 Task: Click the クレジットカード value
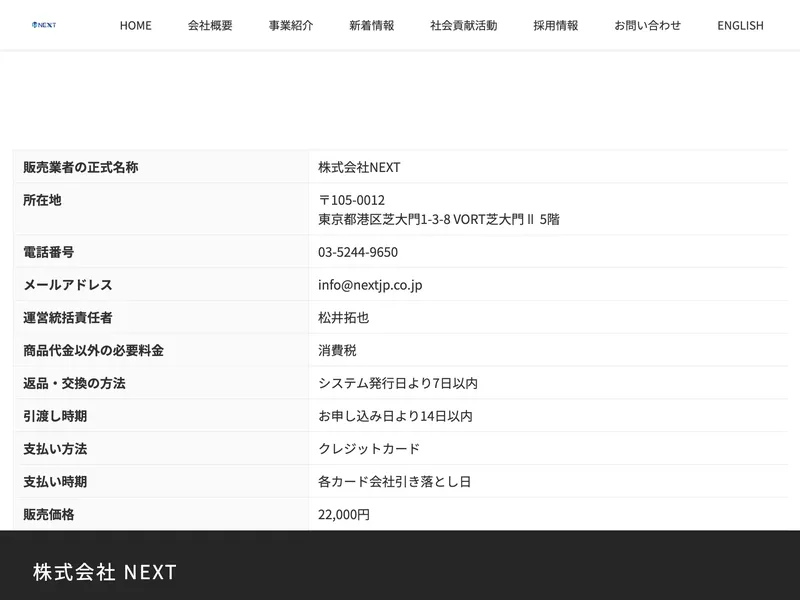(x=369, y=449)
